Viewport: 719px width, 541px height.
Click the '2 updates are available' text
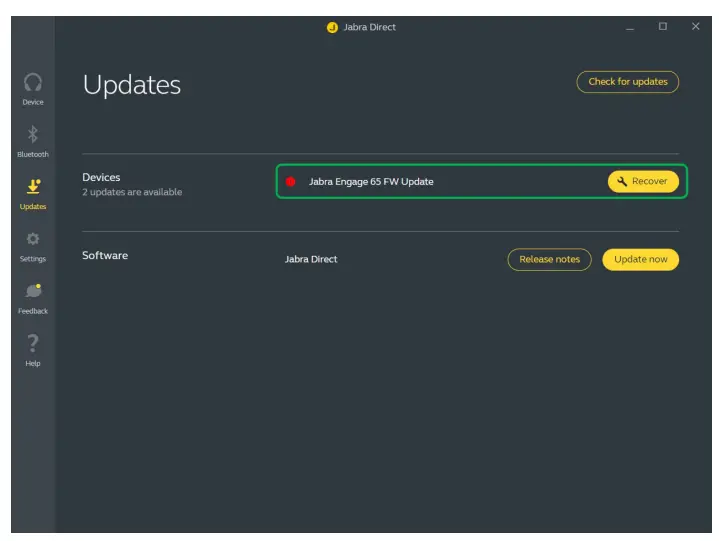pyautogui.click(x=132, y=192)
